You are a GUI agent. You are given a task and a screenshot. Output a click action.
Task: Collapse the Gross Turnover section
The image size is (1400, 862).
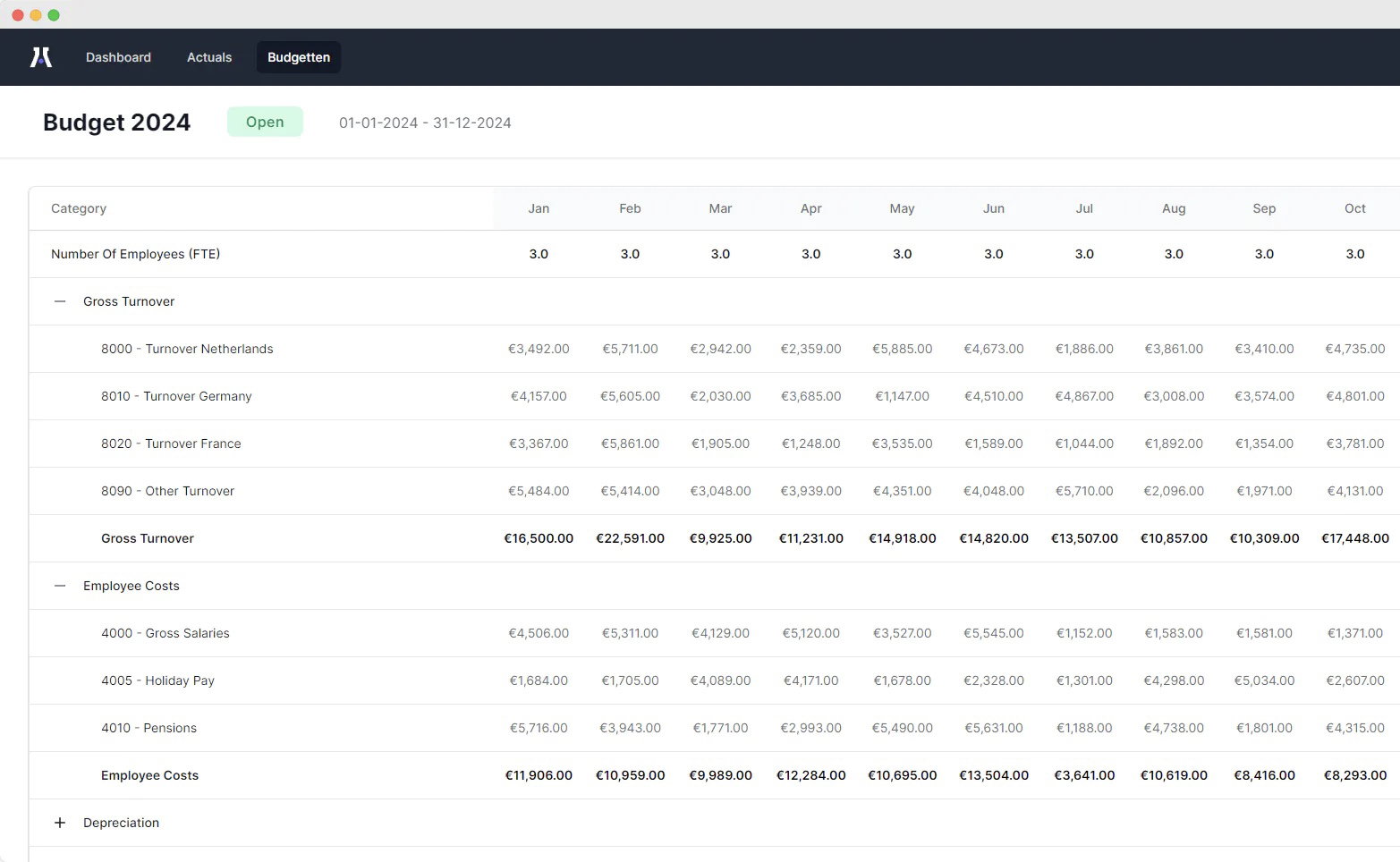coord(60,301)
